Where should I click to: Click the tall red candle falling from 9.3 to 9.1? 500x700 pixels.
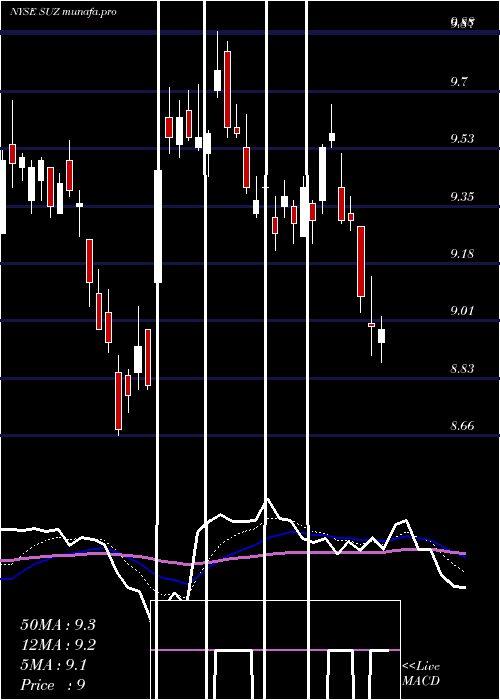pos(361,261)
